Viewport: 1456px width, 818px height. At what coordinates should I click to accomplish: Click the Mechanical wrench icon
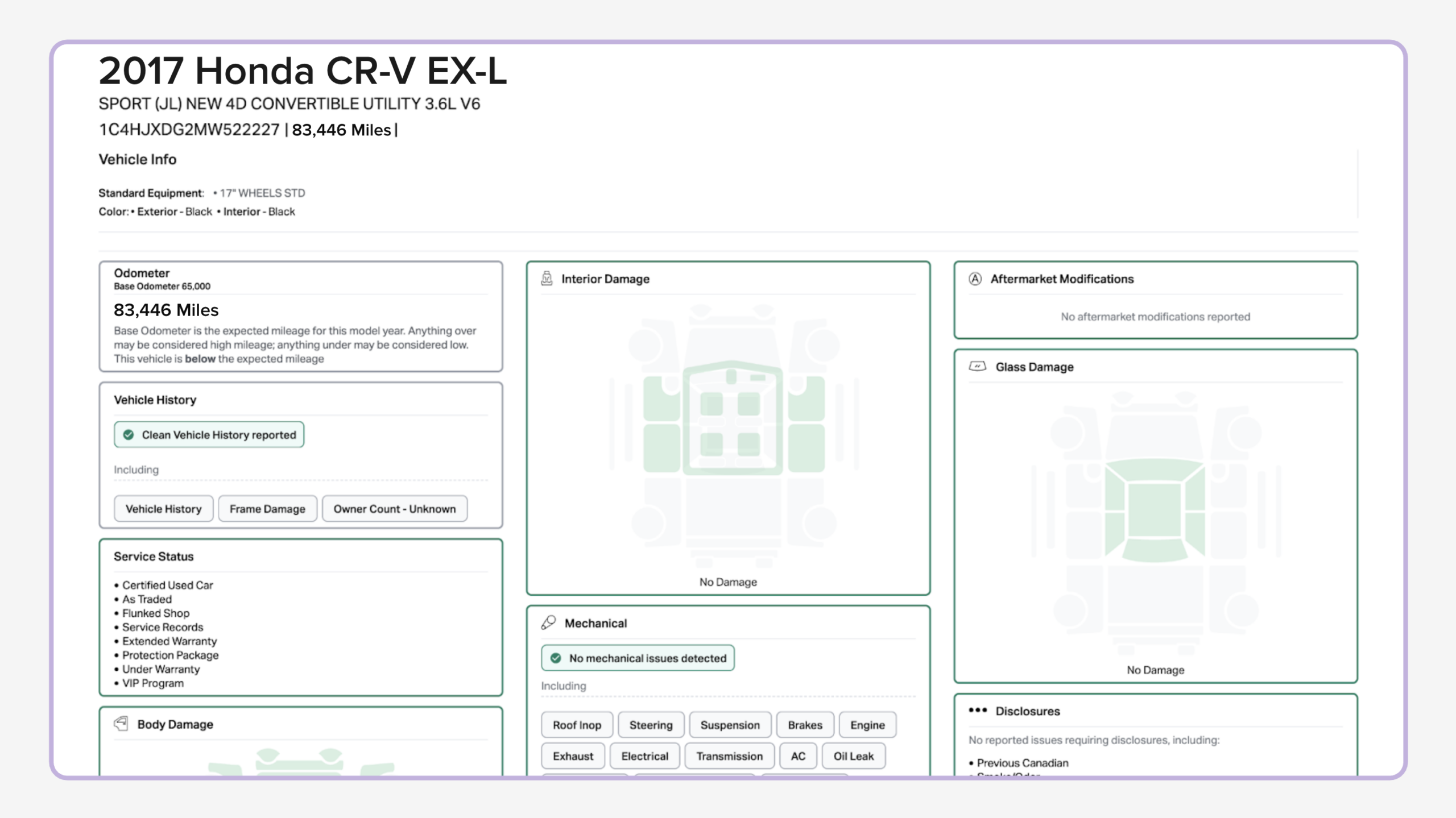[548, 623]
